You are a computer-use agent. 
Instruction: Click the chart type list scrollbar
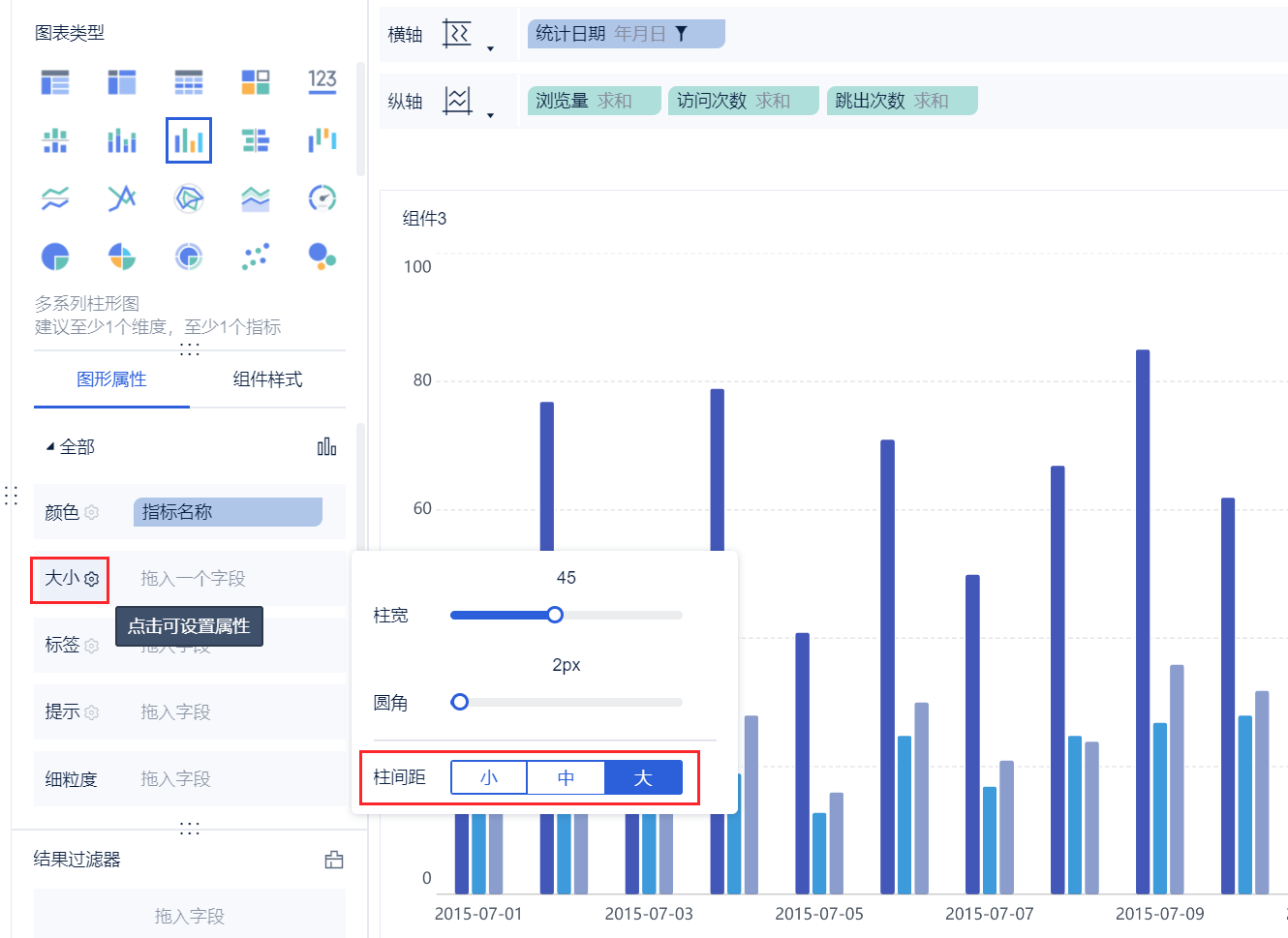[360, 119]
